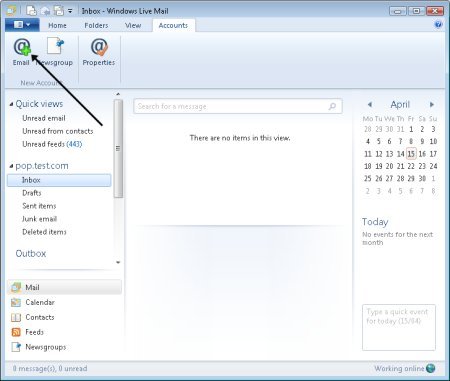Collapse the pop.test.com account tree
450x381 pixels.
tap(11, 166)
